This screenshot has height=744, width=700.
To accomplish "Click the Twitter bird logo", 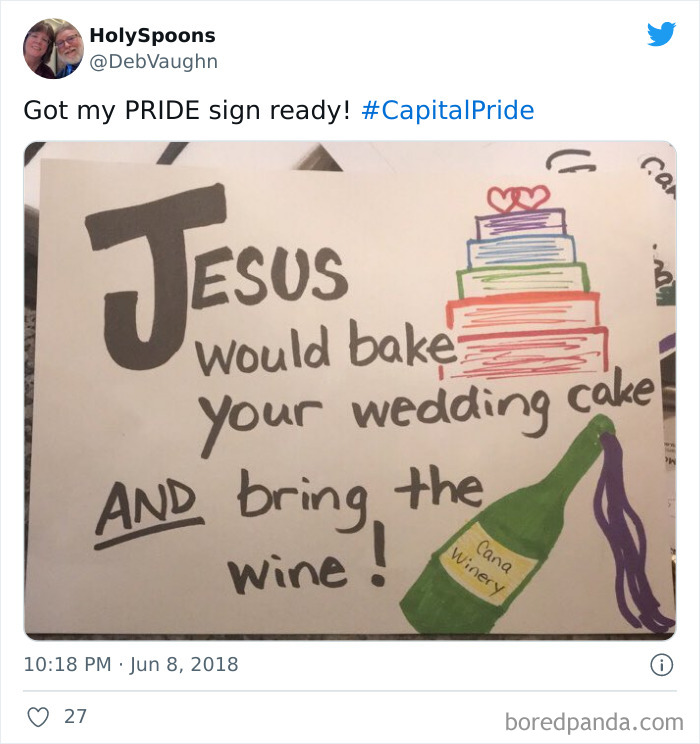I will click(661, 34).
